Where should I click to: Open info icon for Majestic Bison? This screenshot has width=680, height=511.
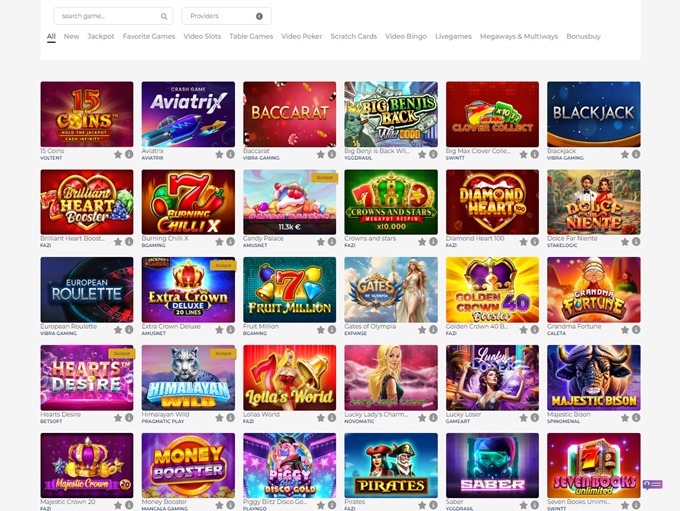click(635, 418)
